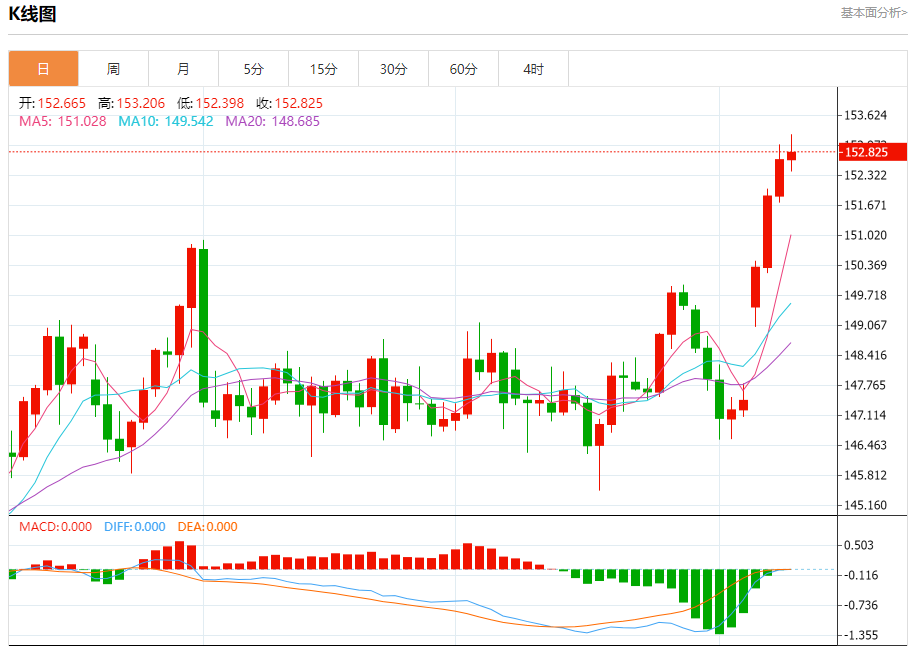
Task: Click the high price 高: 153.206
Action: pos(131,103)
